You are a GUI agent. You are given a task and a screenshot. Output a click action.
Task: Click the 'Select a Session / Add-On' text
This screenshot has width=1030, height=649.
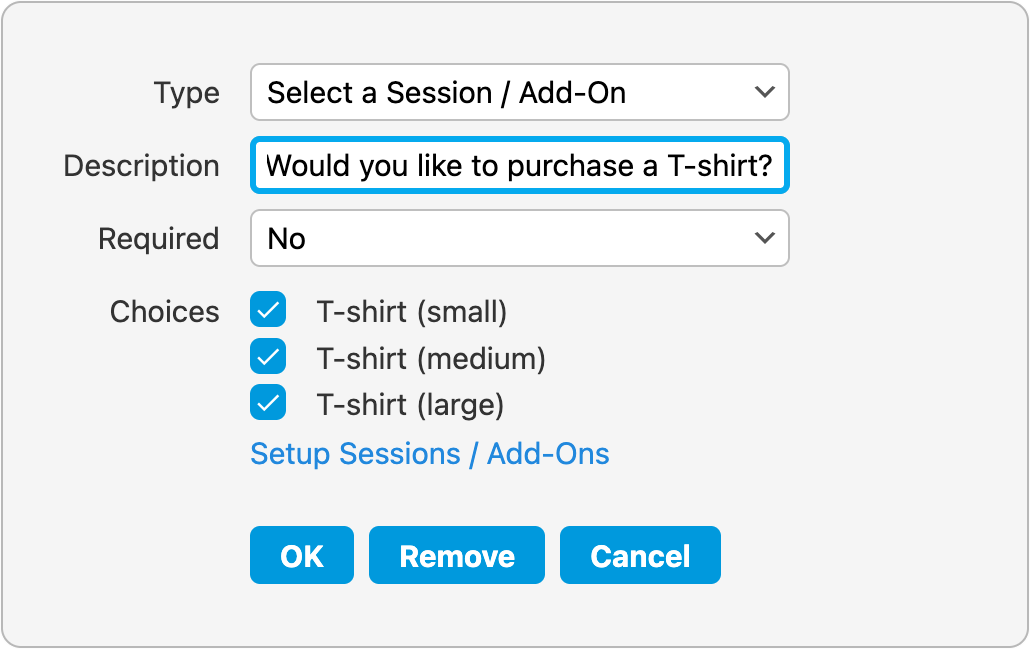coord(446,93)
